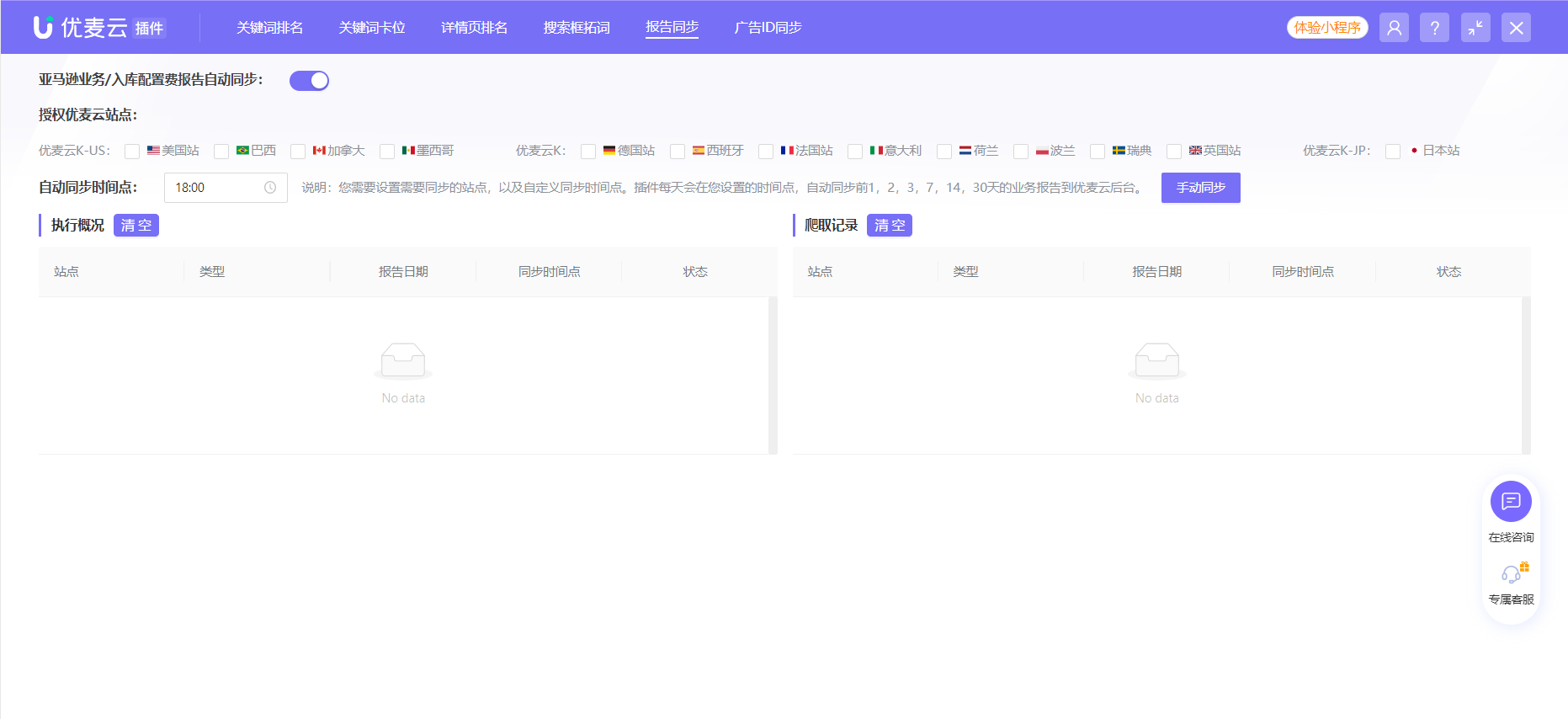
Task: Click 报告日期 header in 爬取记录 table
Action: click(x=1156, y=272)
